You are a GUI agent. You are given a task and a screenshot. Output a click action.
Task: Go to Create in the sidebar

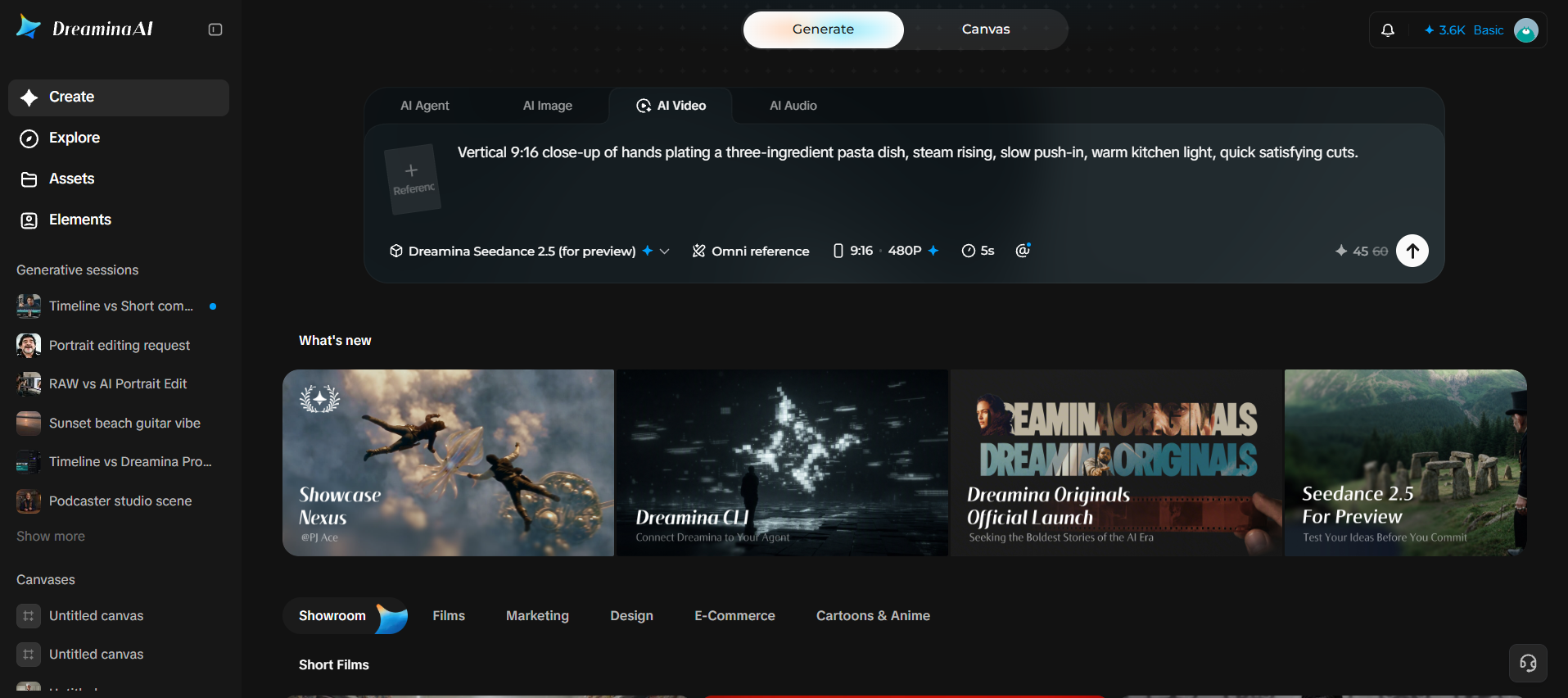(119, 97)
